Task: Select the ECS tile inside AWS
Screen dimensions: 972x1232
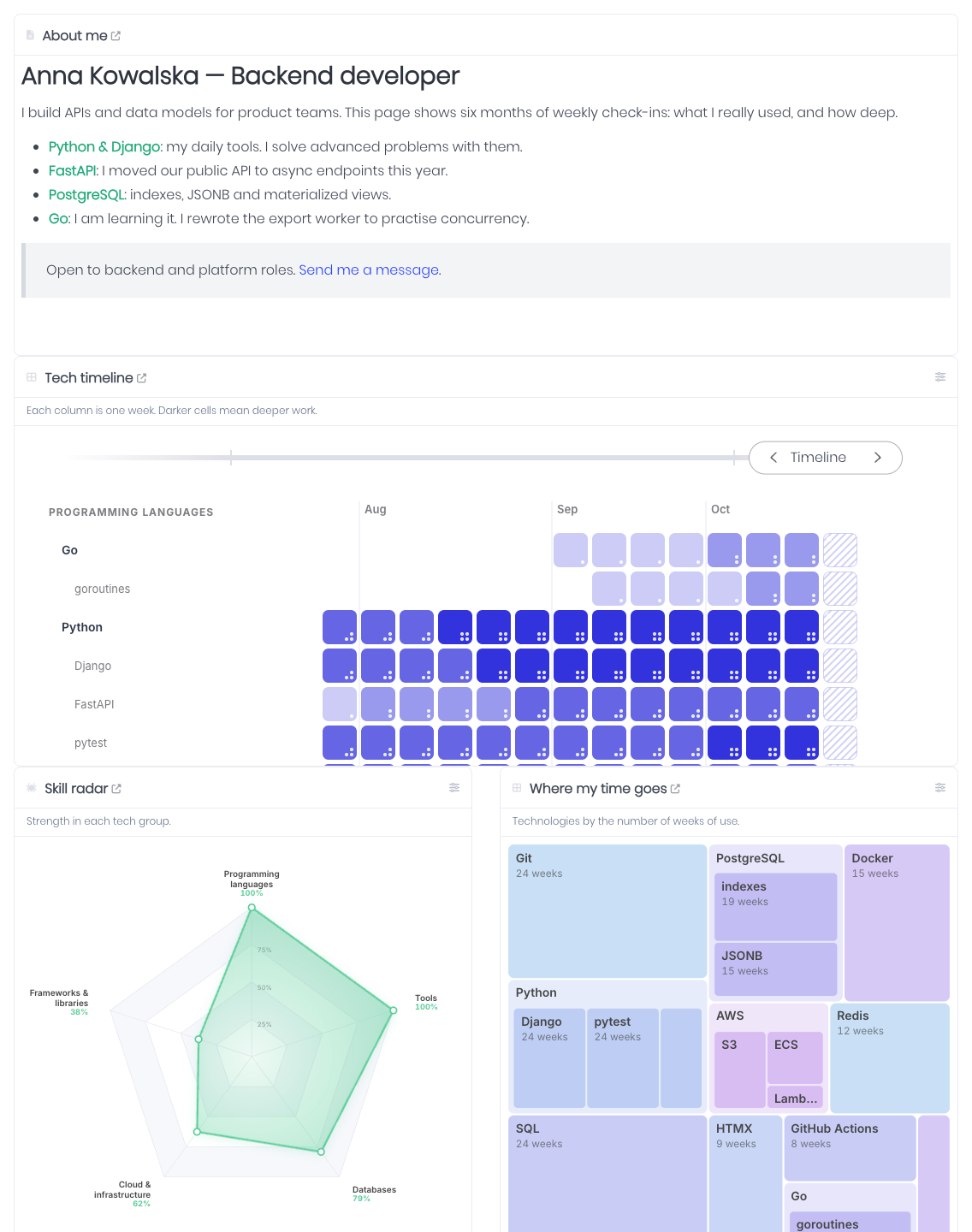Action: coord(795,1057)
